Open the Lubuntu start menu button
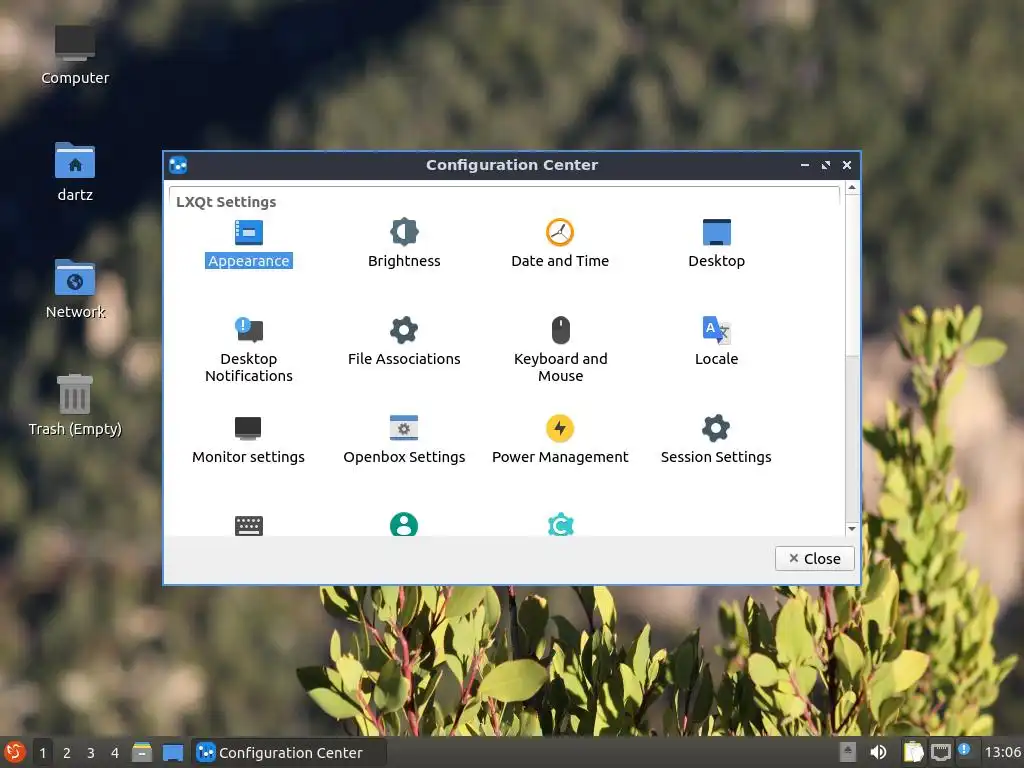Image resolution: width=1024 pixels, height=768 pixels. click(x=14, y=752)
